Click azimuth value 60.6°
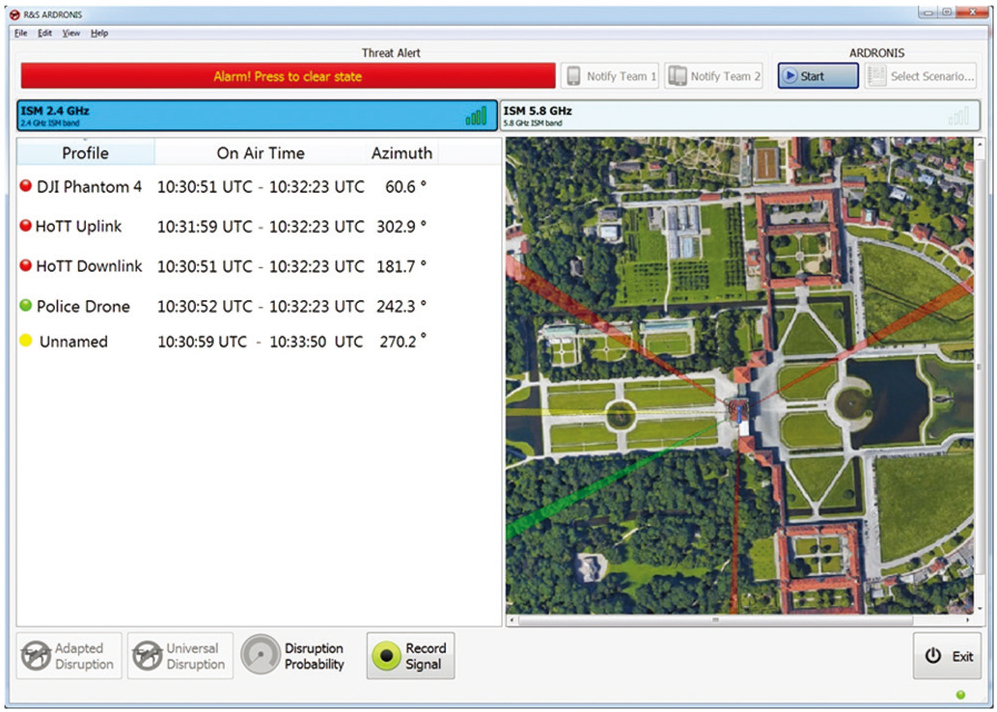 pyautogui.click(x=405, y=186)
